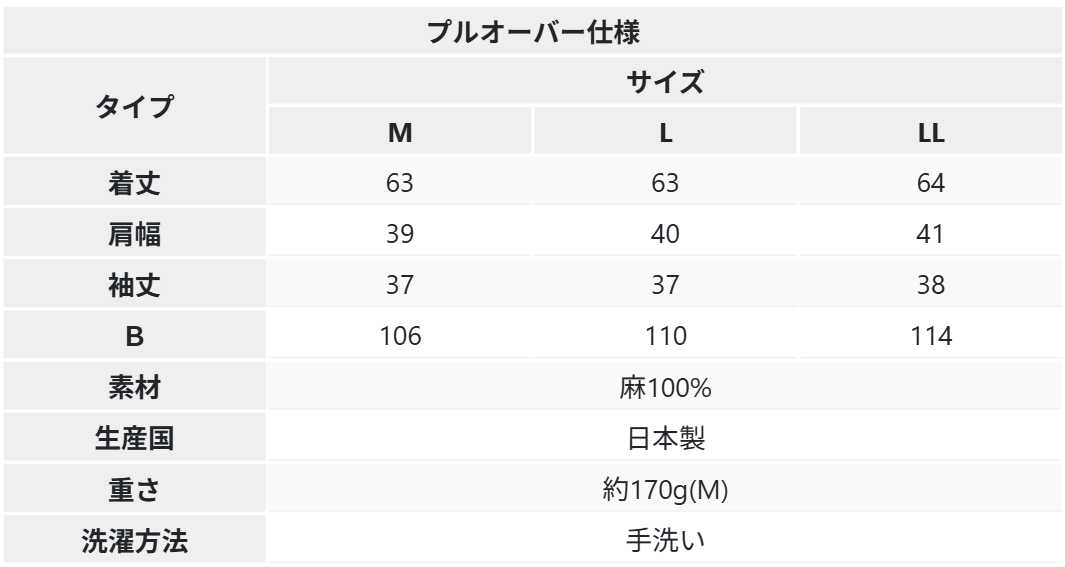The height and width of the screenshot is (567, 1065).
Task: Select the B row value 110
Action: tap(664, 338)
